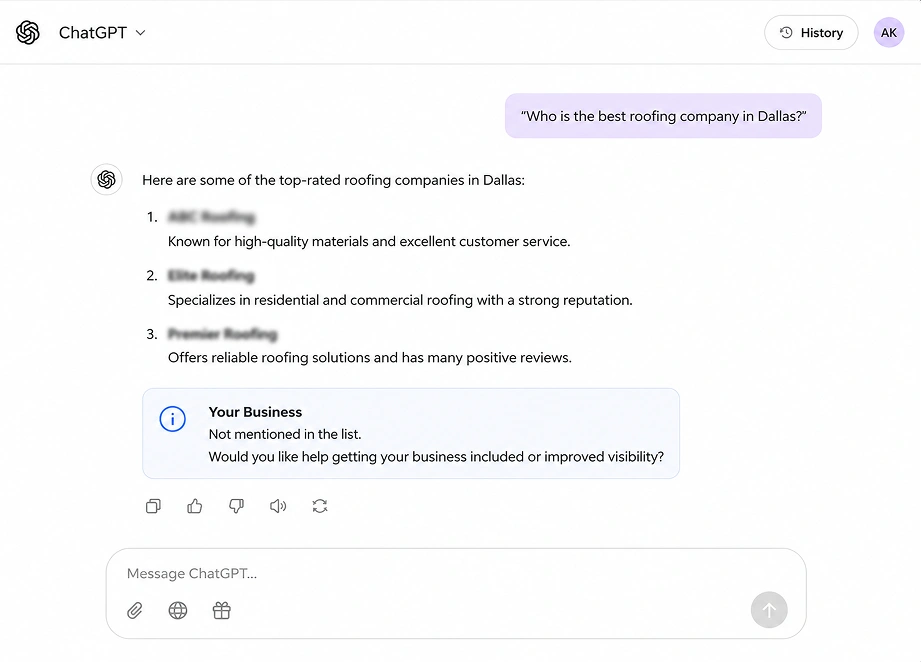Click 'Not mentioned in the list.' text
The width and height of the screenshot is (921, 662).
tap(285, 434)
